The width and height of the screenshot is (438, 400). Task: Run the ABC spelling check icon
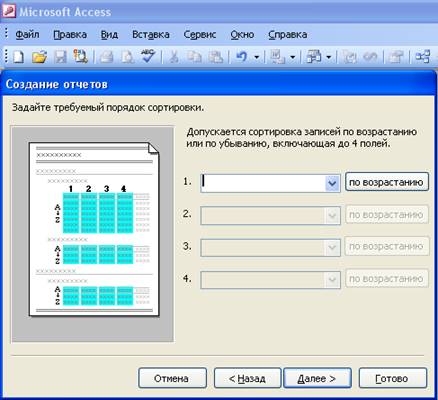point(148,57)
